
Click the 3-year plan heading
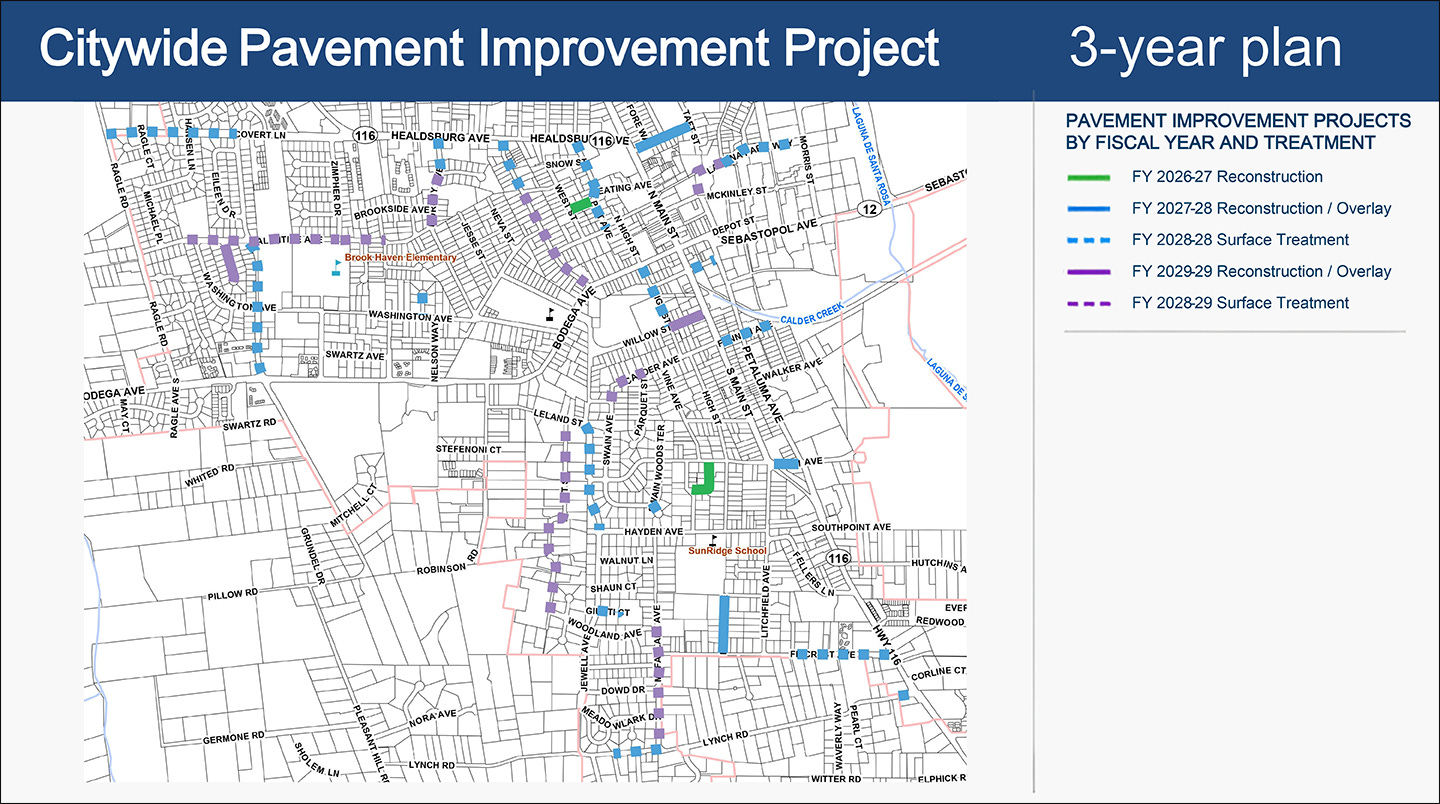pos(1205,49)
